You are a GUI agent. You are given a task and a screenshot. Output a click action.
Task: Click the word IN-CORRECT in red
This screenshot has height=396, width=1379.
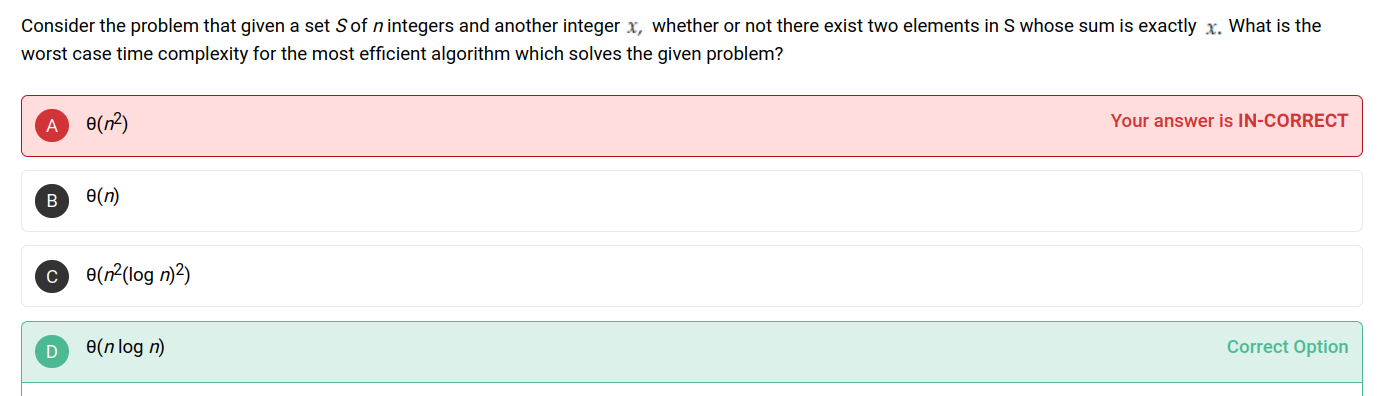[x=1293, y=121]
